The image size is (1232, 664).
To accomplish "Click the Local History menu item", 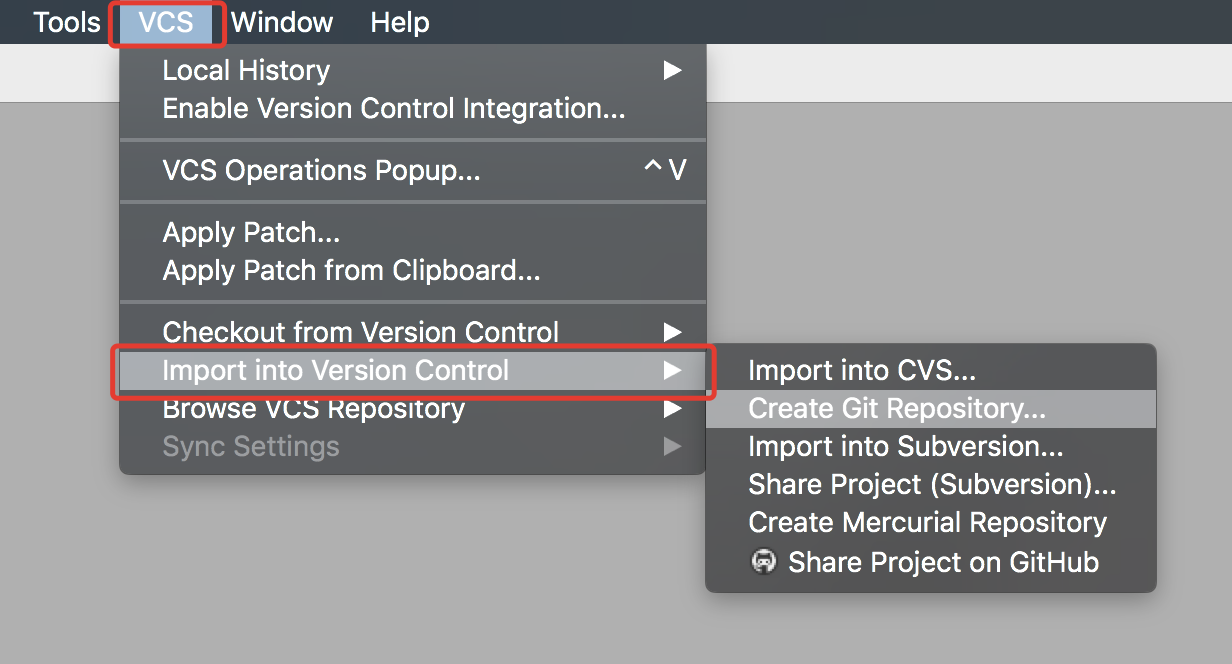I will pyautogui.click(x=412, y=70).
